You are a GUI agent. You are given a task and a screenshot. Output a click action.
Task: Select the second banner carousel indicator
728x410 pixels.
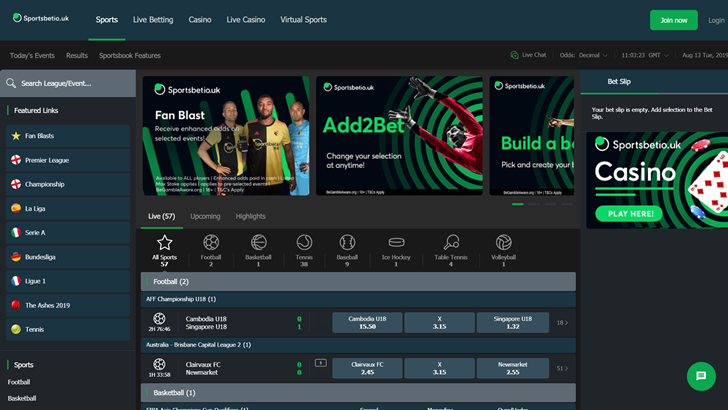(534, 204)
